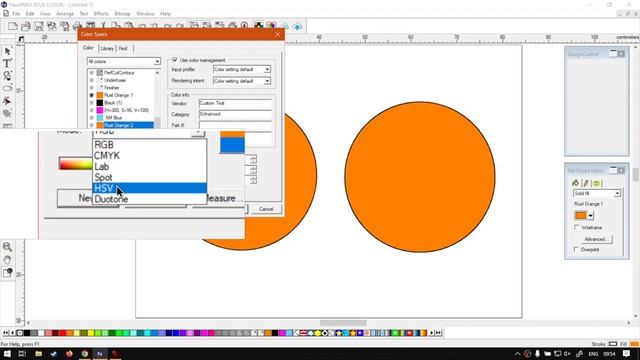Open the Bitmap menu

point(122,13)
